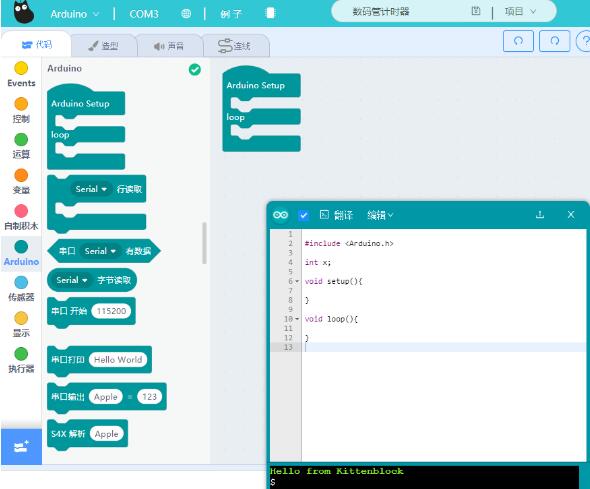The height and width of the screenshot is (489, 590).
Task: Click Apple field in serial output block
Action: coord(105,397)
